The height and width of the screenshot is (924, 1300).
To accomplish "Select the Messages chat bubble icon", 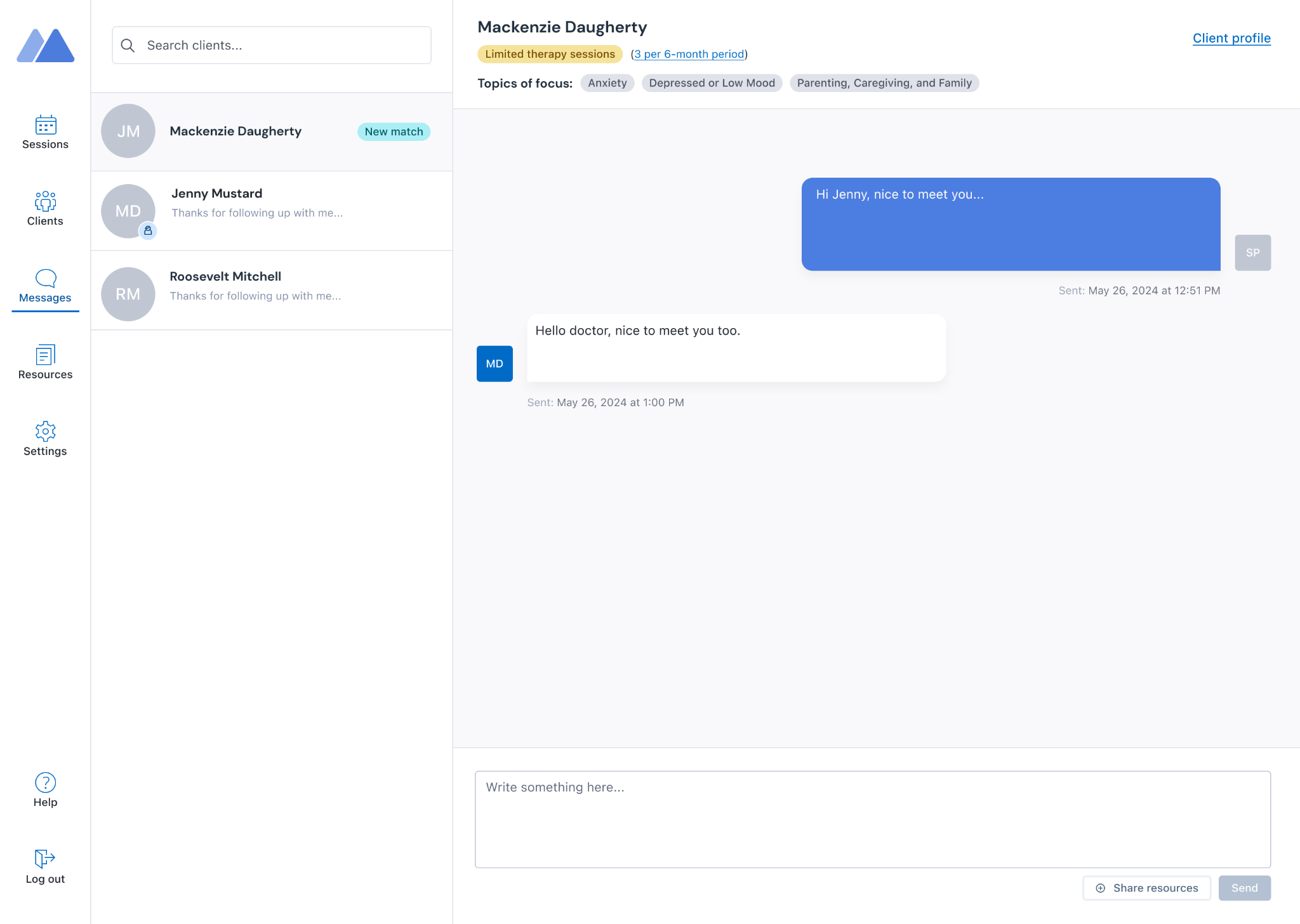I will point(45,278).
